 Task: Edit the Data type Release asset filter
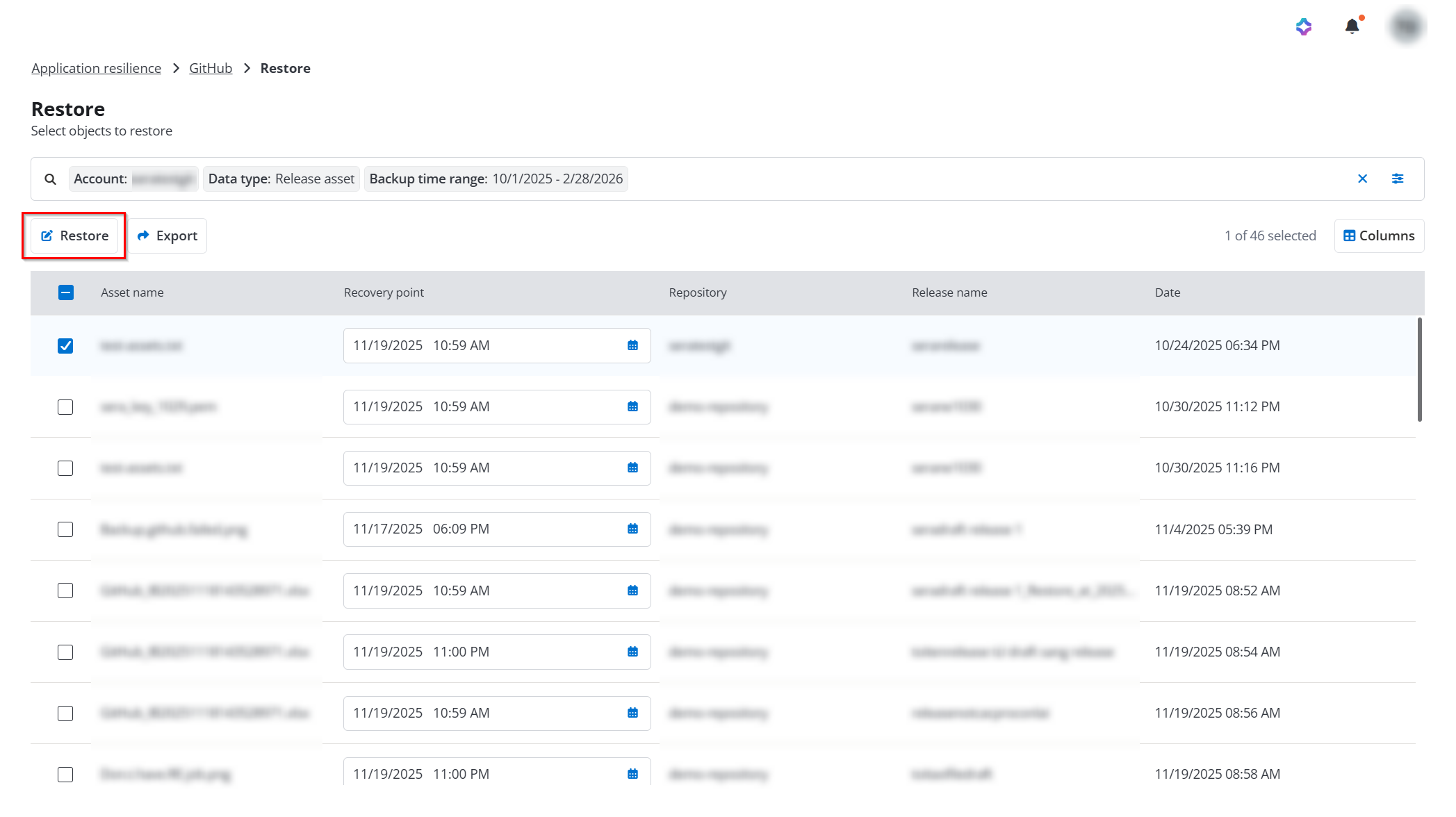click(x=281, y=179)
